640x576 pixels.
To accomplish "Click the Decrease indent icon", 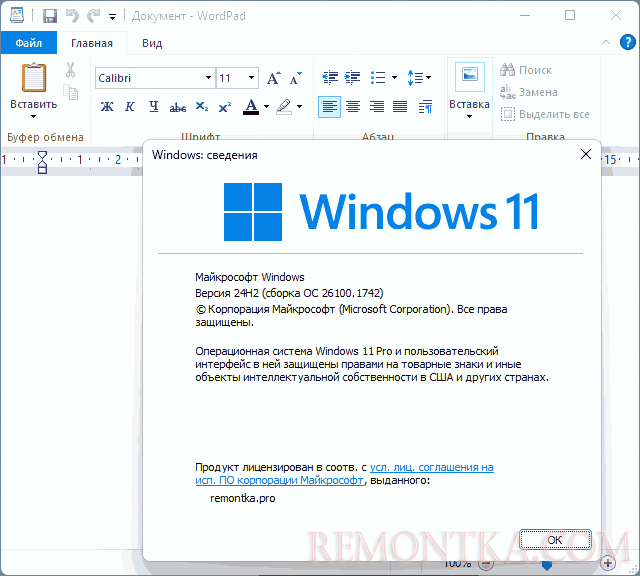I will coord(330,77).
